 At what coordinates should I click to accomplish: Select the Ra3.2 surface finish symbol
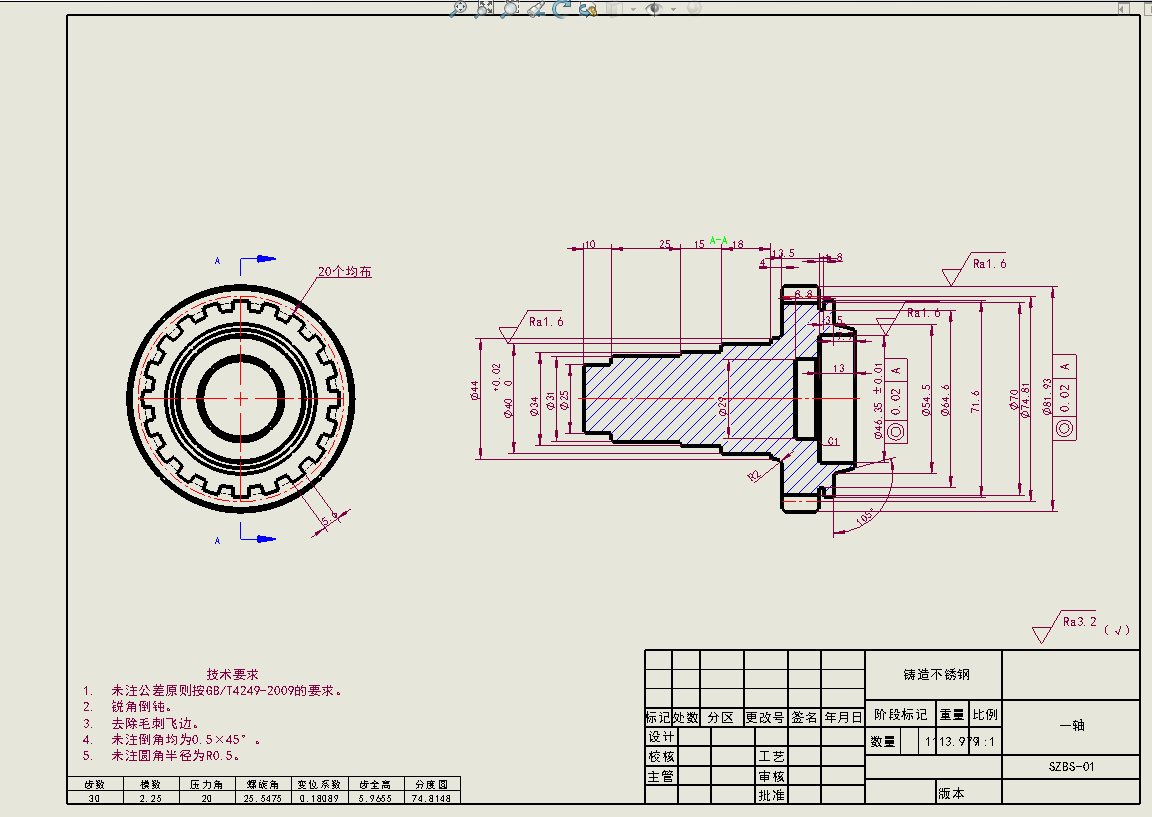[x=1079, y=622]
